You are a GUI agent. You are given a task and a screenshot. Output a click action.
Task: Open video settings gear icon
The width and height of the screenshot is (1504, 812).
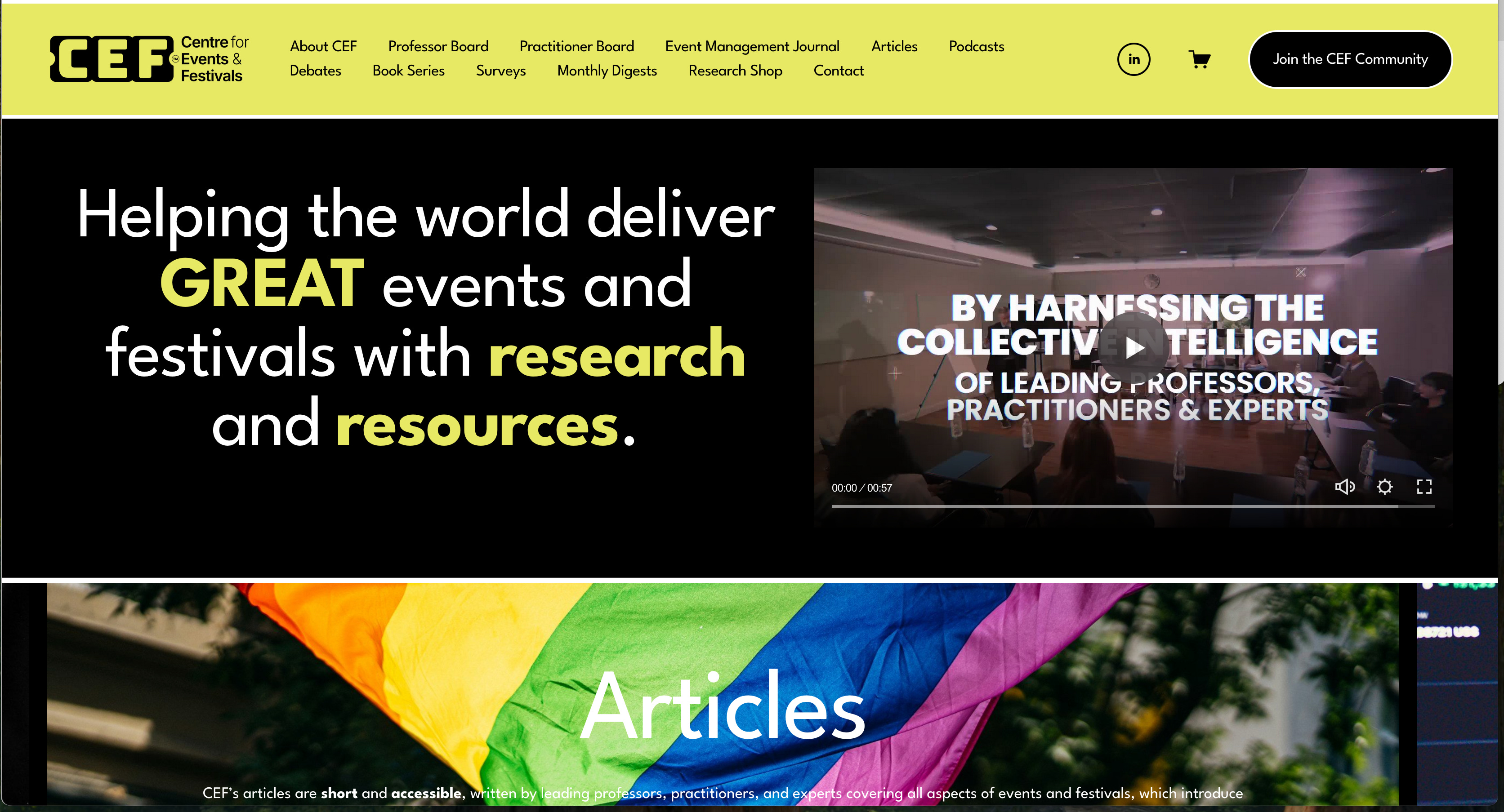[1384, 487]
